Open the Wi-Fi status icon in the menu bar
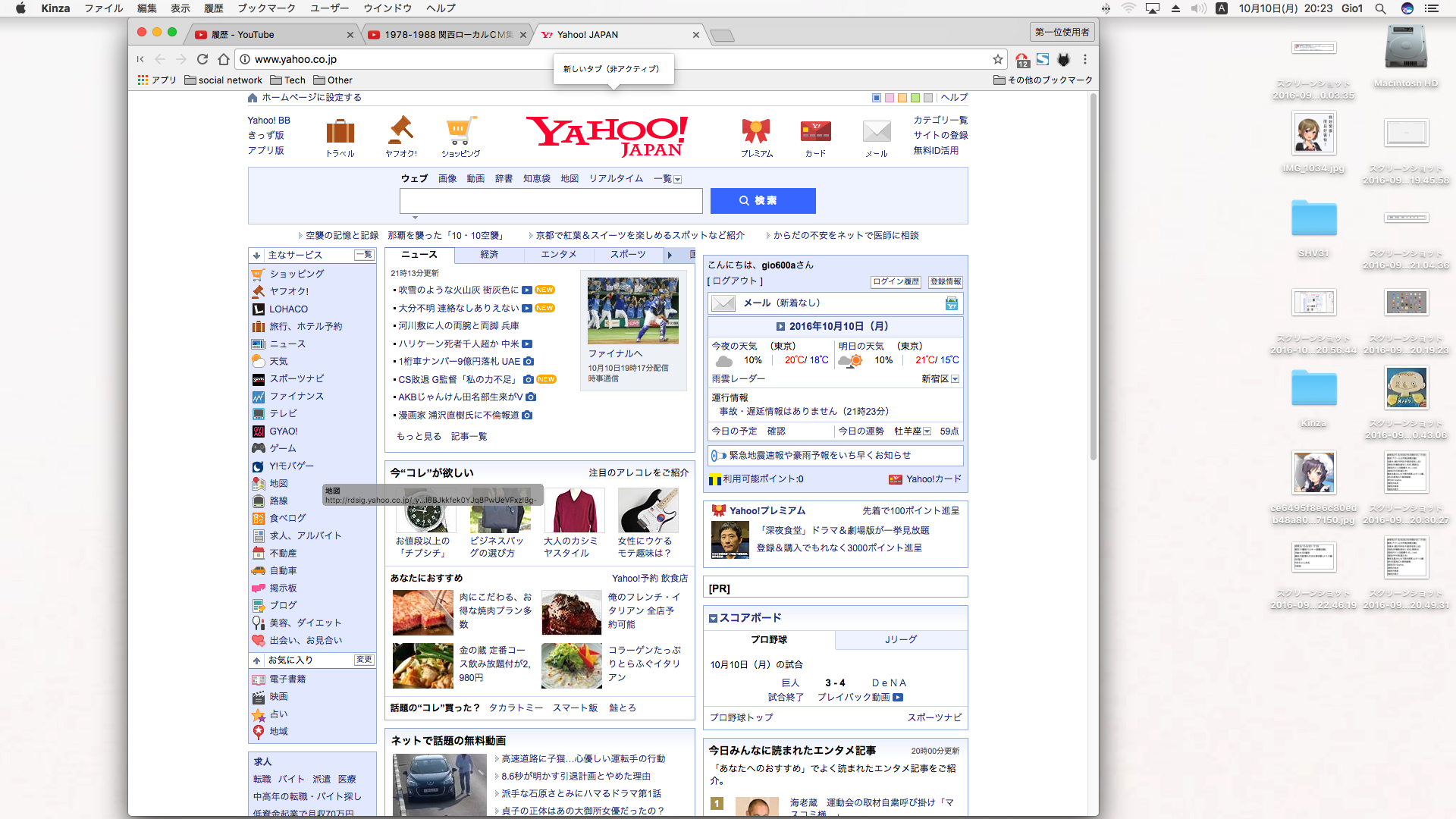Image resolution: width=1456 pixels, height=819 pixels. [1128, 8]
